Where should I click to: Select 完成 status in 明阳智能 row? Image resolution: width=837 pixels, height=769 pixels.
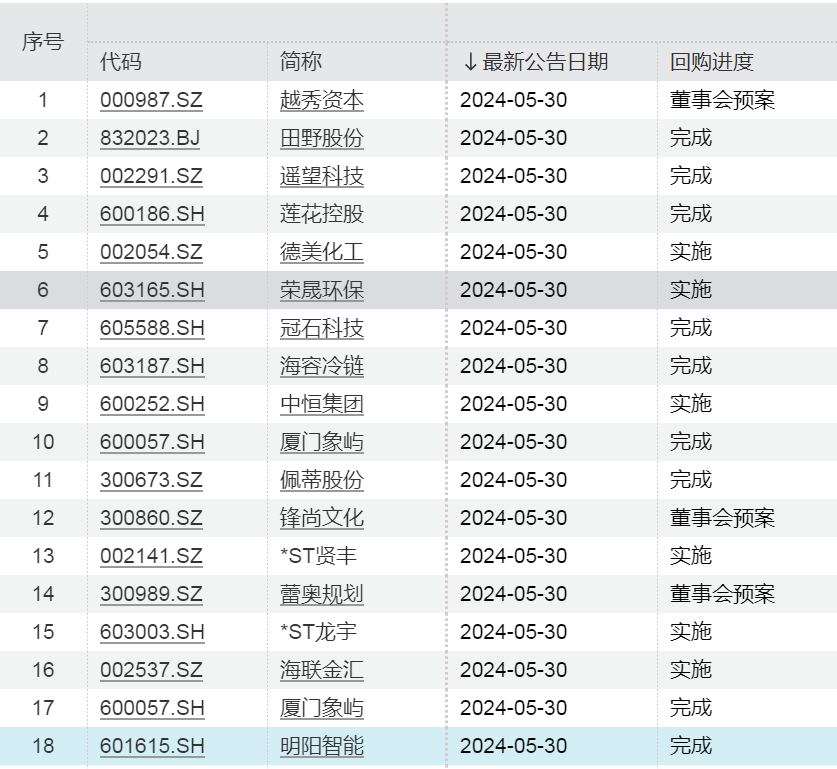[x=691, y=746]
